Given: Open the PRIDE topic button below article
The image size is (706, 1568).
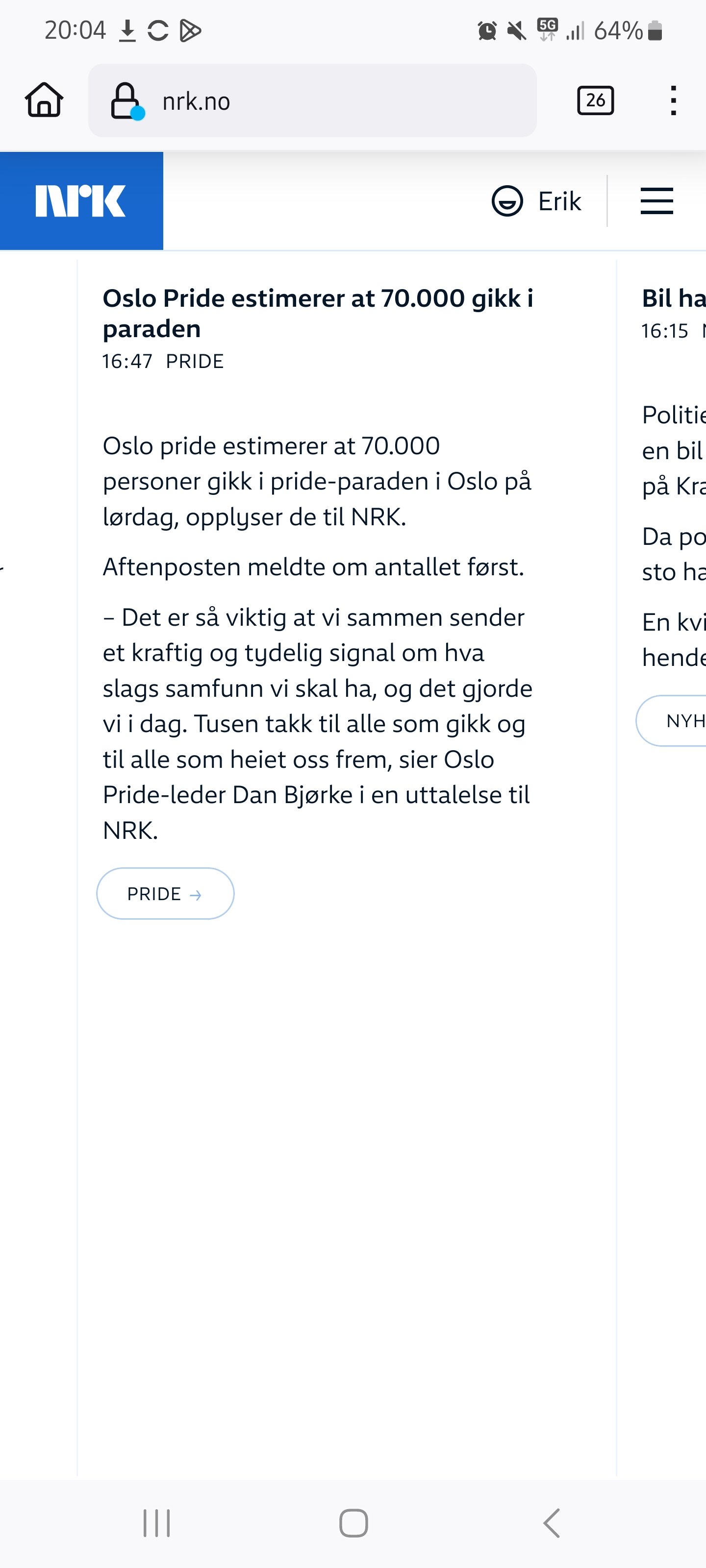Looking at the screenshot, I should point(165,894).
